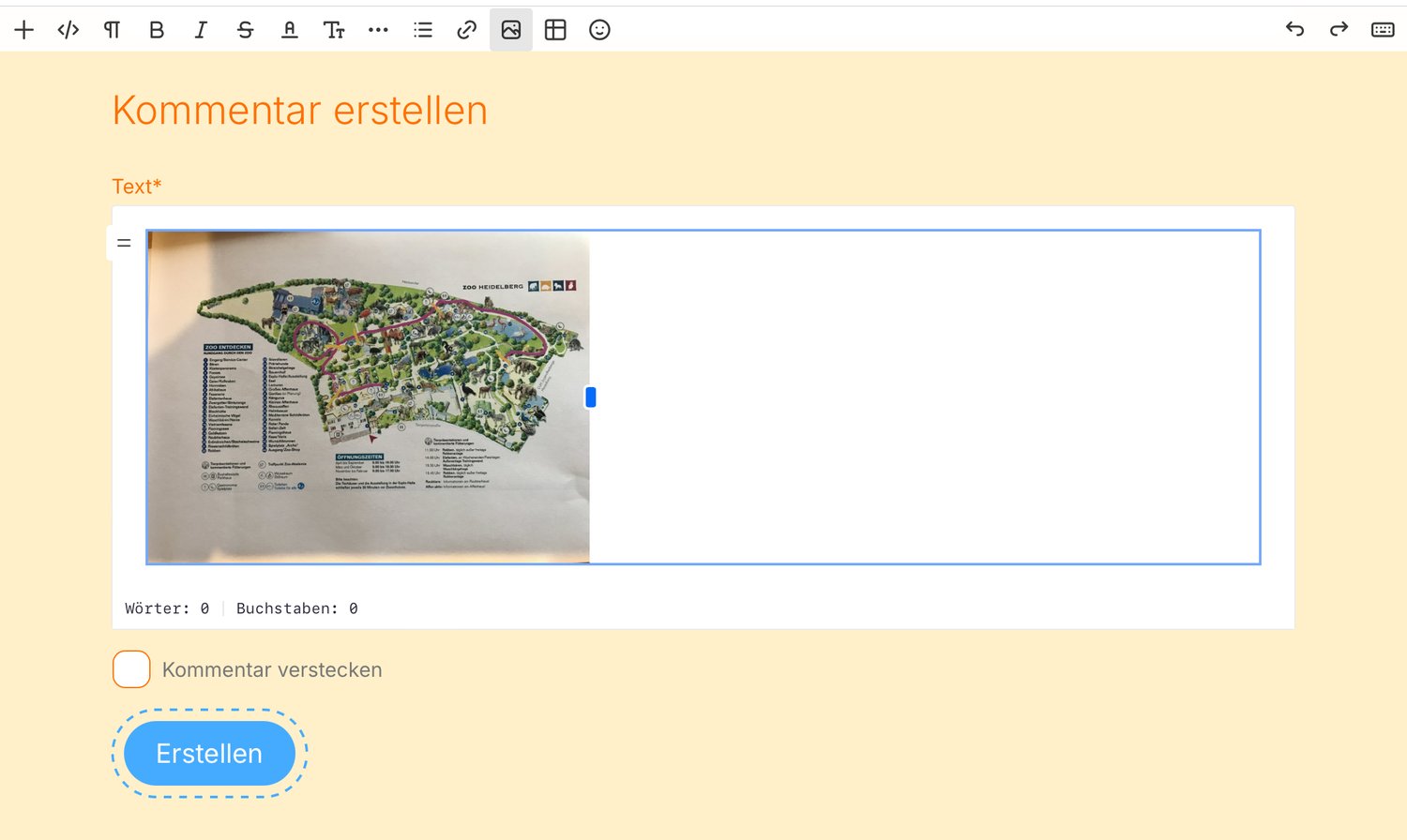This screenshot has height=840, width=1407.
Task: Redo the last undone edit
Action: point(1339,30)
